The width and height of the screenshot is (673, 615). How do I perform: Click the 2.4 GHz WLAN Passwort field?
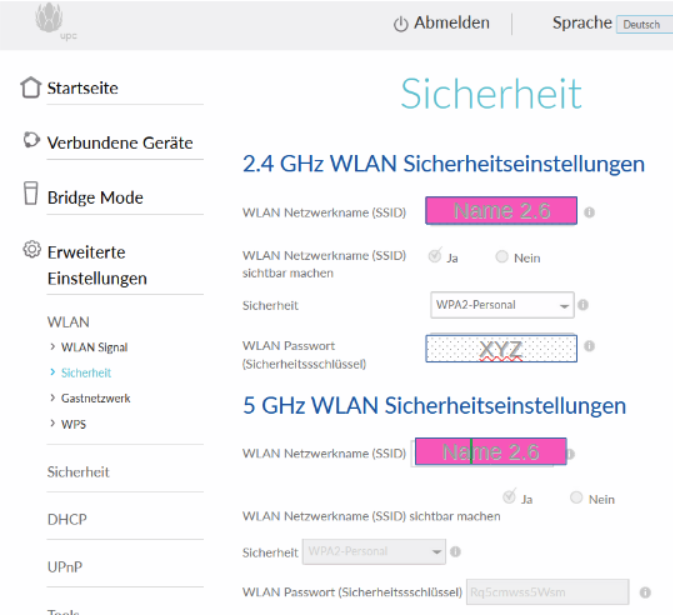pos(500,349)
